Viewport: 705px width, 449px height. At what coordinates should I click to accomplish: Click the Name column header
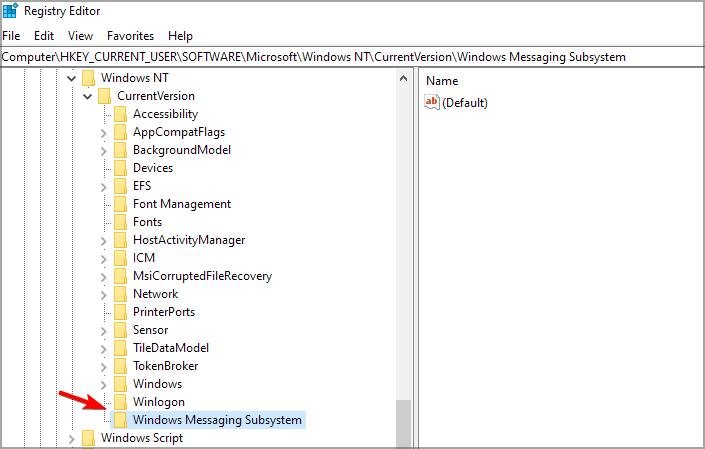point(442,81)
